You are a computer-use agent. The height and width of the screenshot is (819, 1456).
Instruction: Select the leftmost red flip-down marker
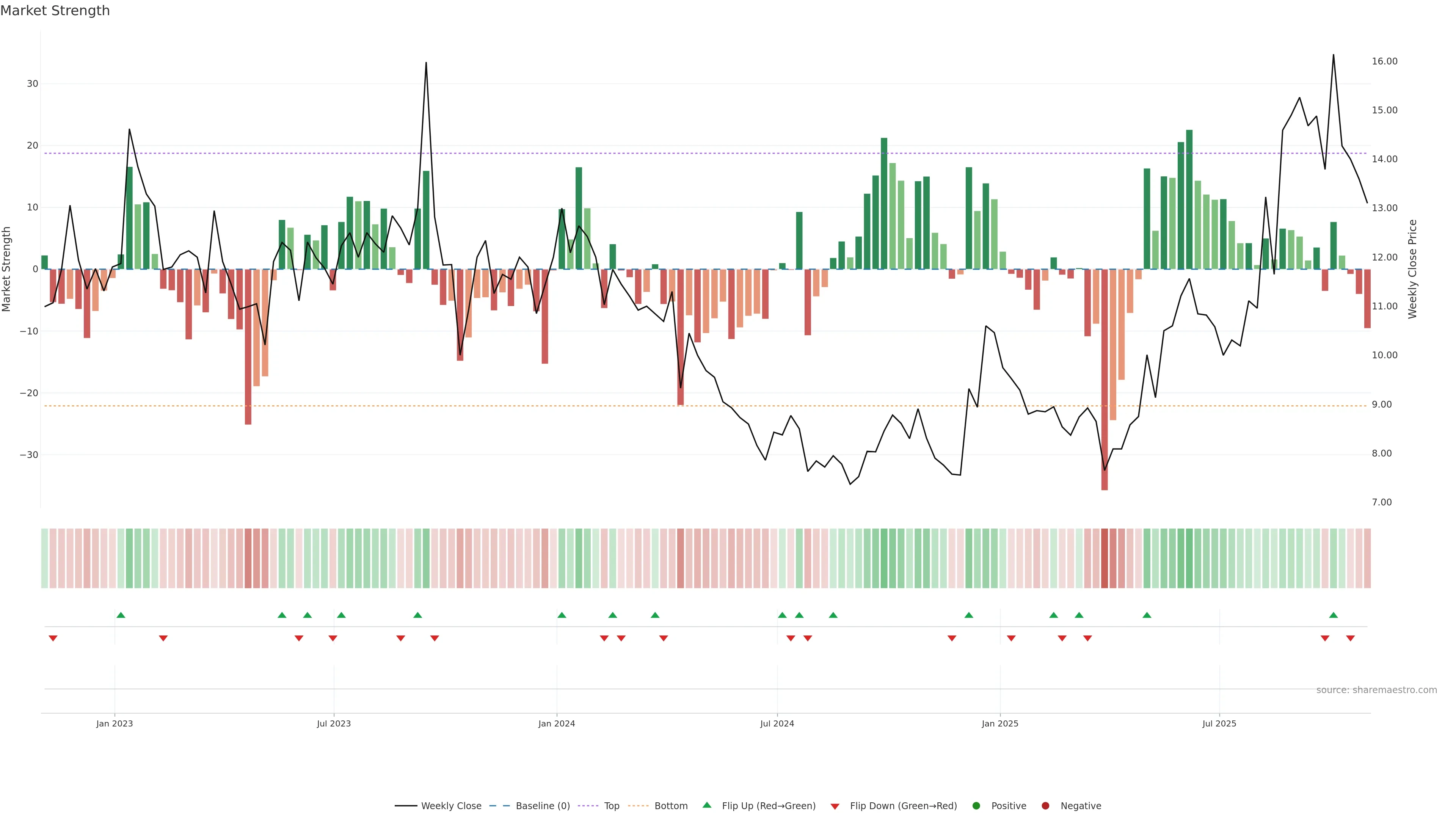tap(53, 638)
